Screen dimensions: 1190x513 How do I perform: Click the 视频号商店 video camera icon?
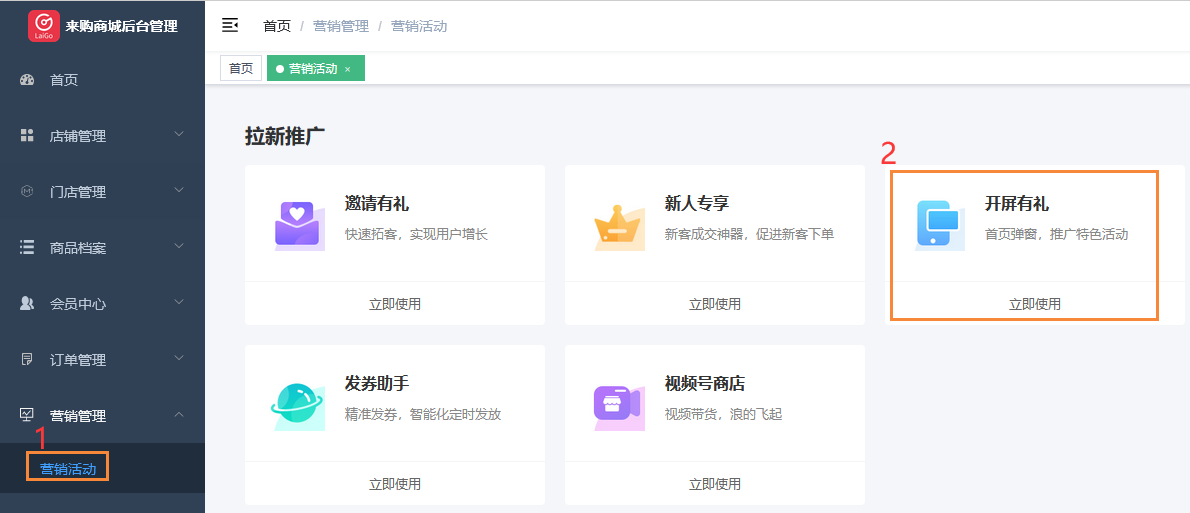coord(619,404)
